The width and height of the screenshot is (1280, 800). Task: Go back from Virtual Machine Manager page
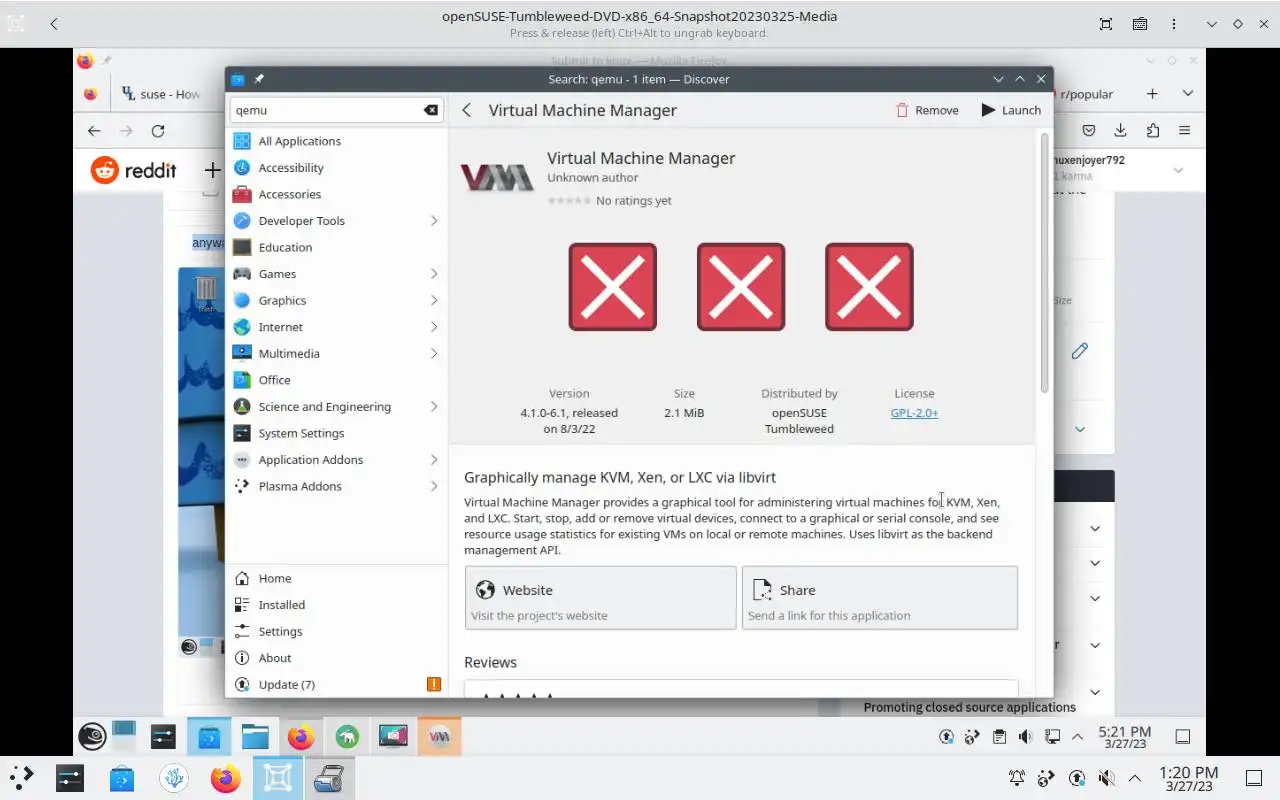click(x=467, y=110)
